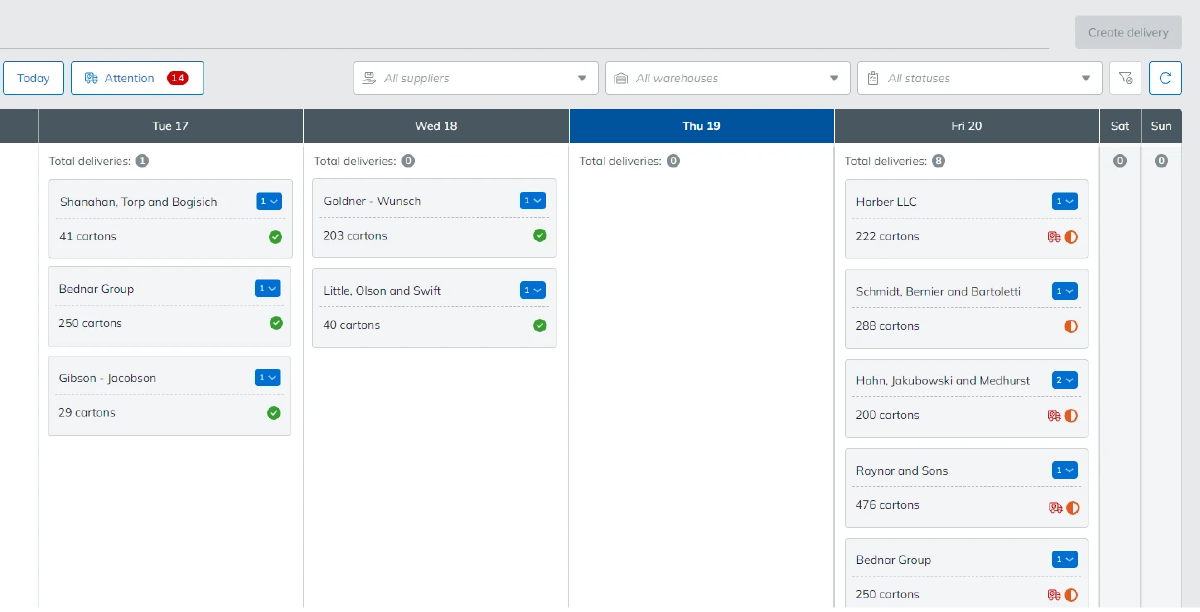The height and width of the screenshot is (612, 1200).
Task: Click the half-circle status icon on Harber LLC
Action: tap(1071, 237)
